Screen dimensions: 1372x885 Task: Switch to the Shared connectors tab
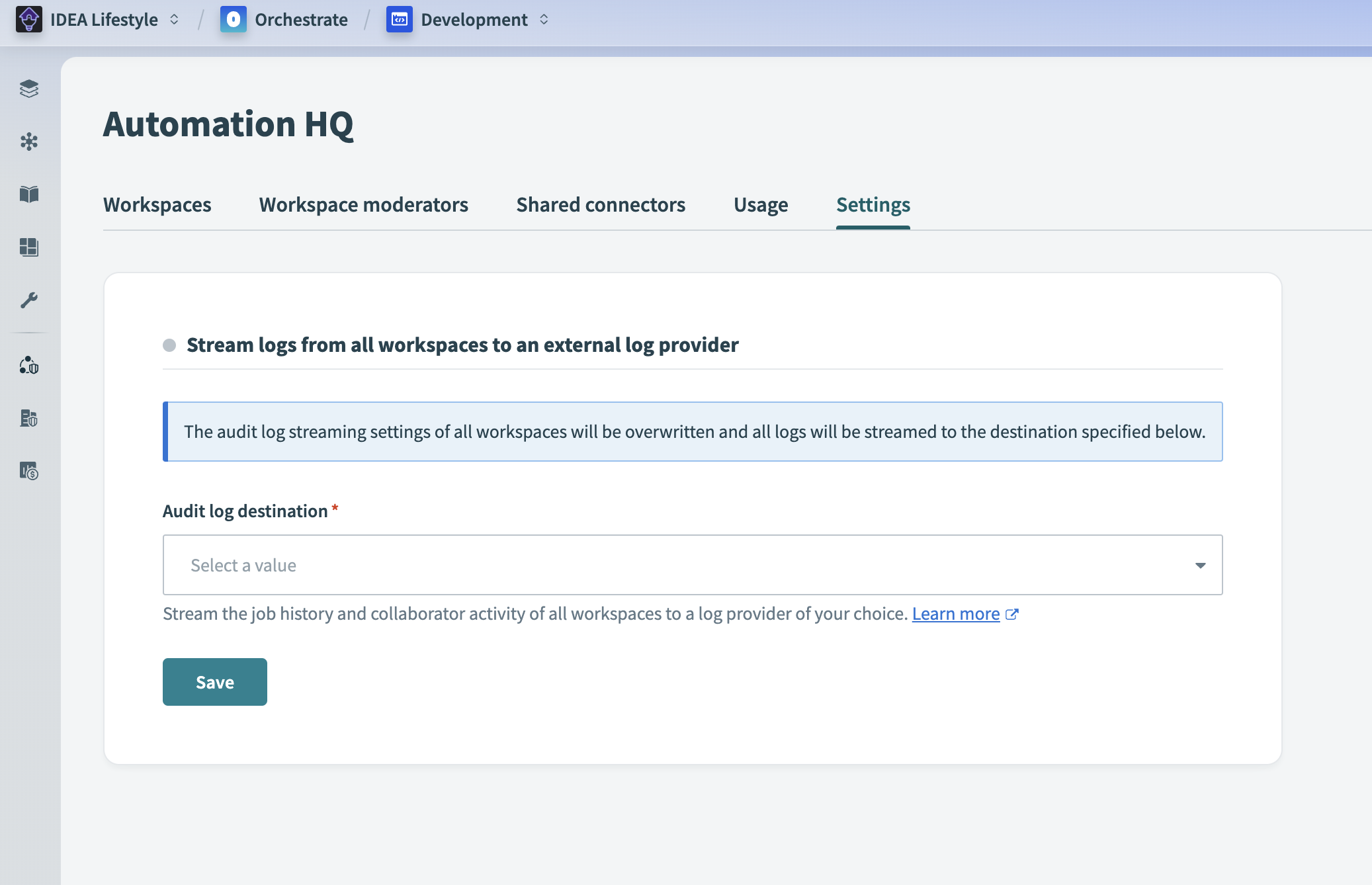pos(600,205)
